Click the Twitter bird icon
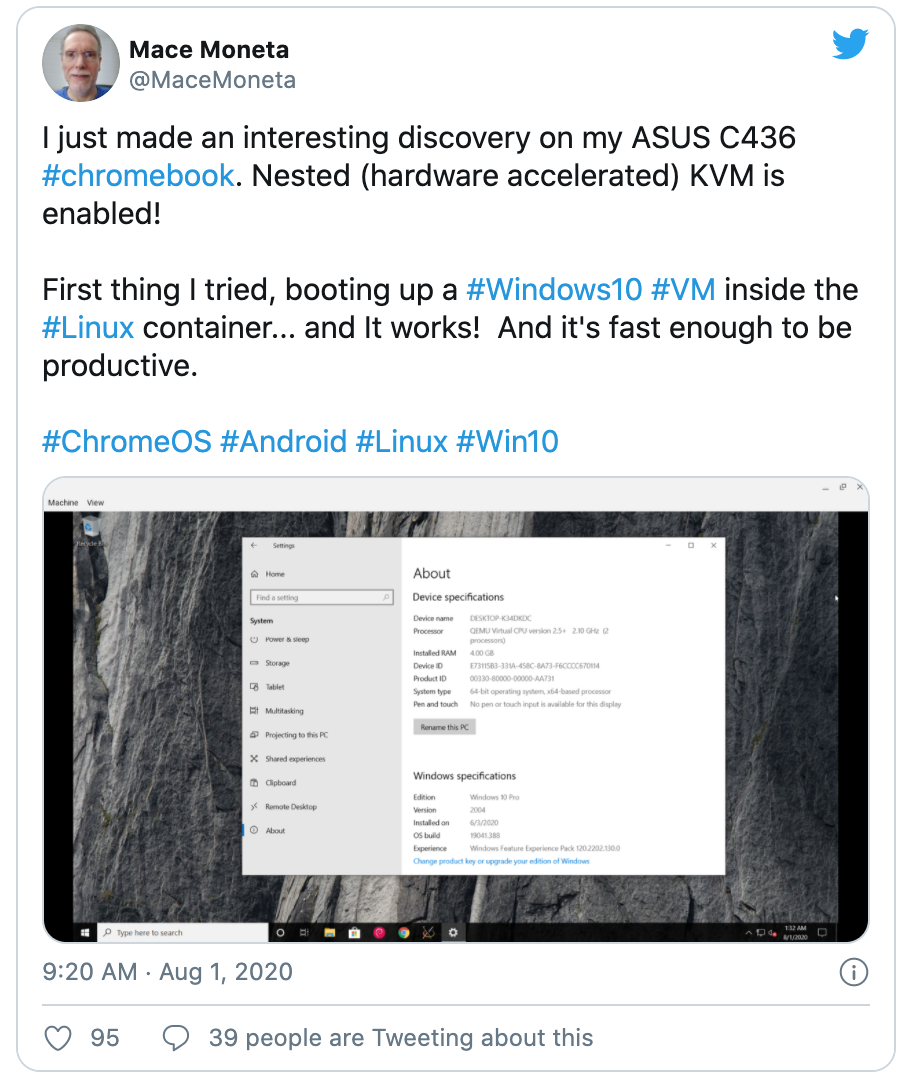Viewport: 912px width, 1088px height. click(850, 43)
